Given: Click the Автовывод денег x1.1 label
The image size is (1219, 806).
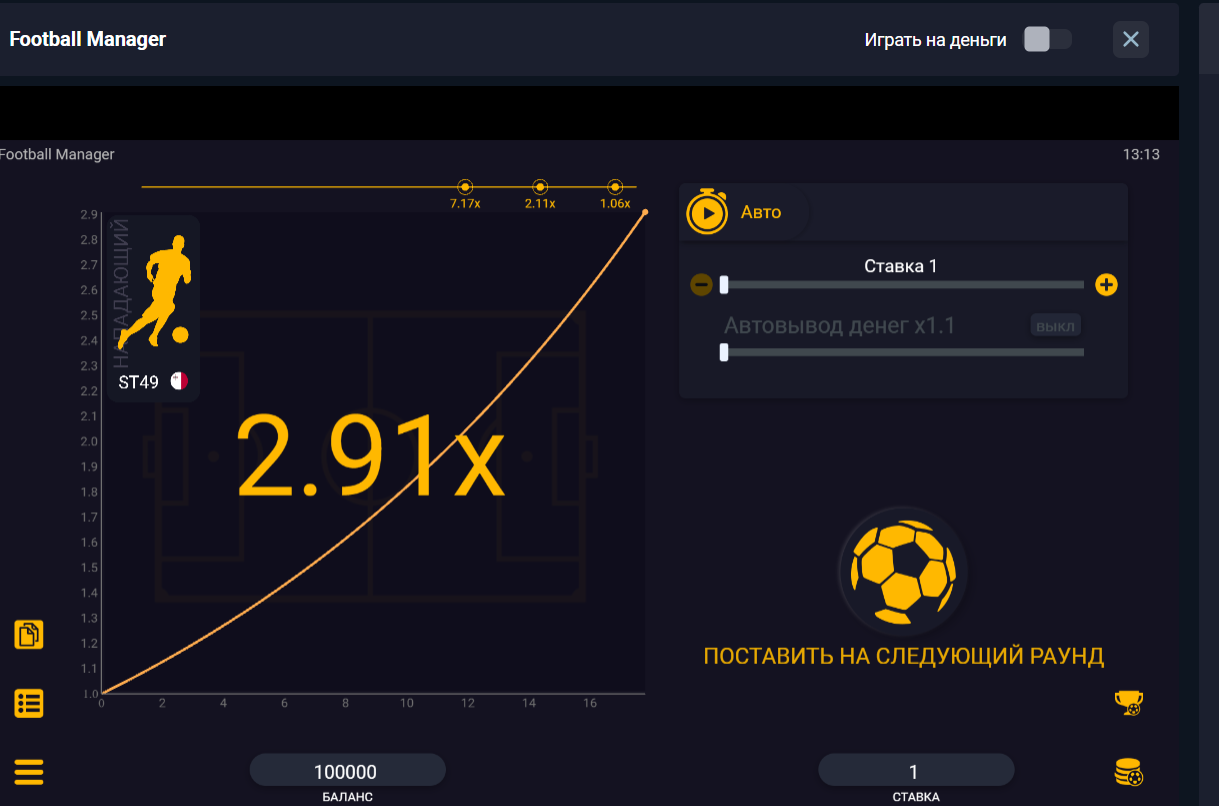Looking at the screenshot, I should [x=840, y=326].
